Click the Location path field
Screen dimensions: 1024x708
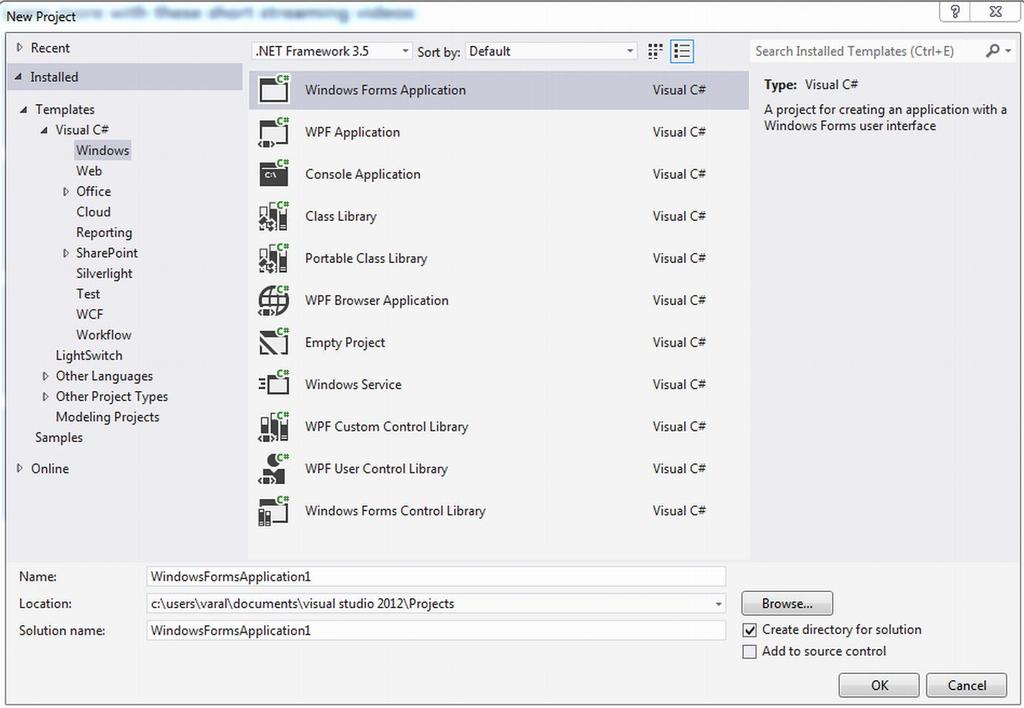click(x=436, y=604)
